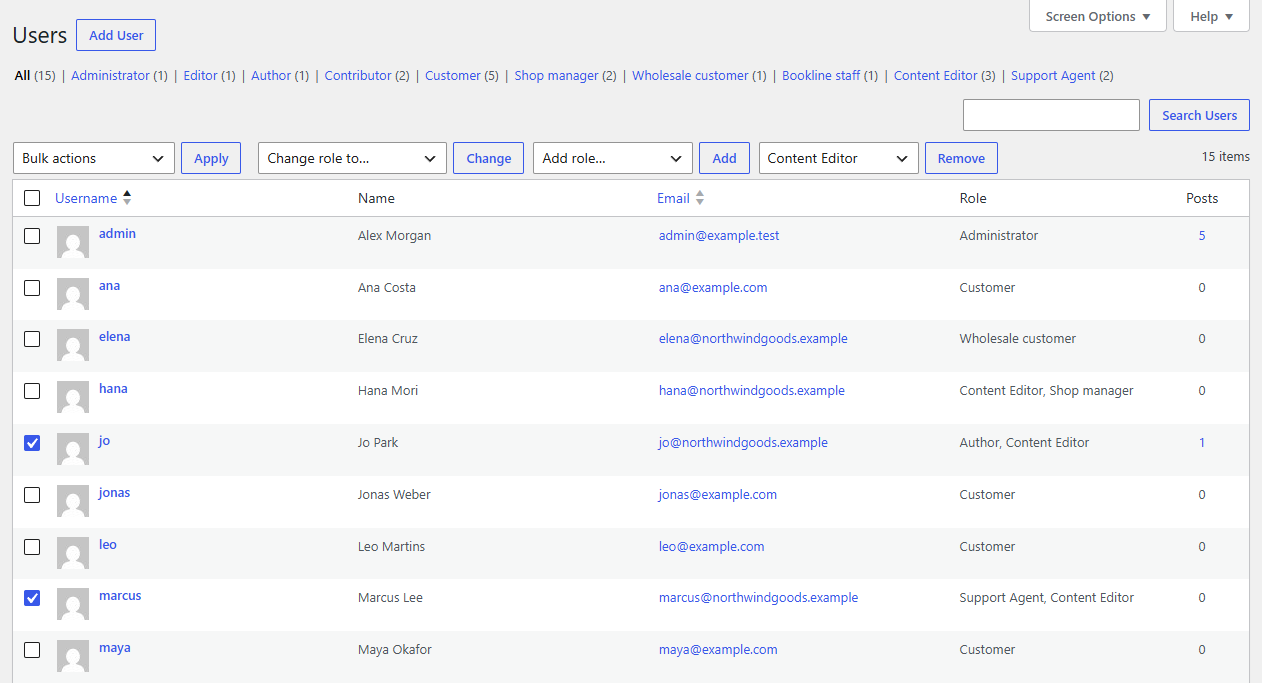The image size is (1262, 683).
Task: Click name Leo Martins
Action: (x=391, y=547)
